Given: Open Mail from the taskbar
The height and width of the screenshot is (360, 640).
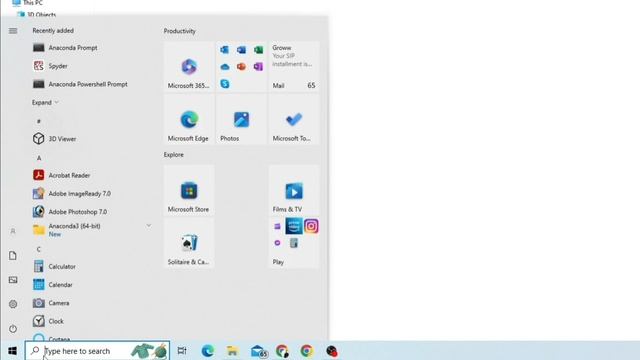Looking at the screenshot, I should [x=259, y=351].
